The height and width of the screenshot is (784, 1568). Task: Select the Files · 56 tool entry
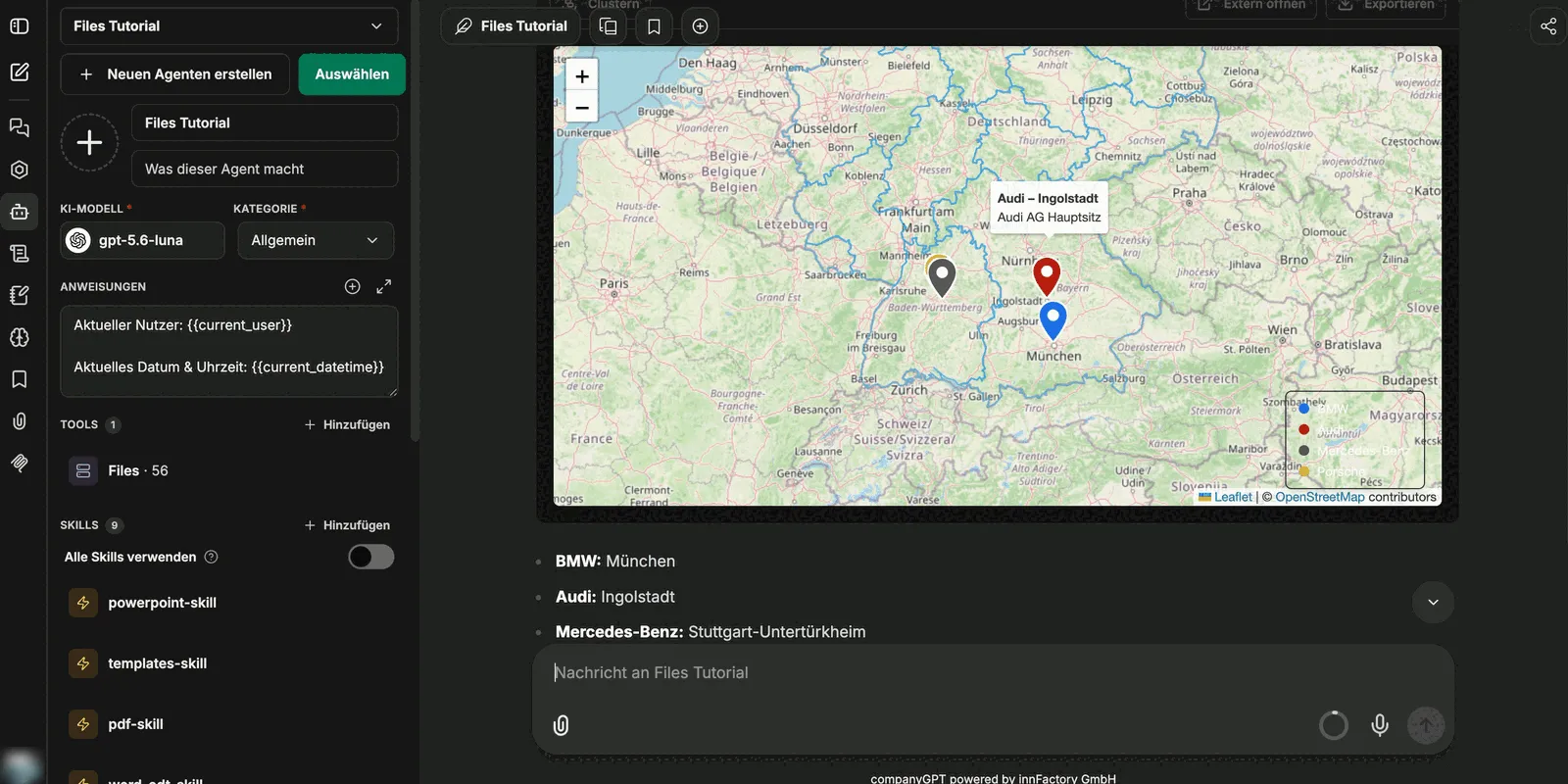point(229,470)
